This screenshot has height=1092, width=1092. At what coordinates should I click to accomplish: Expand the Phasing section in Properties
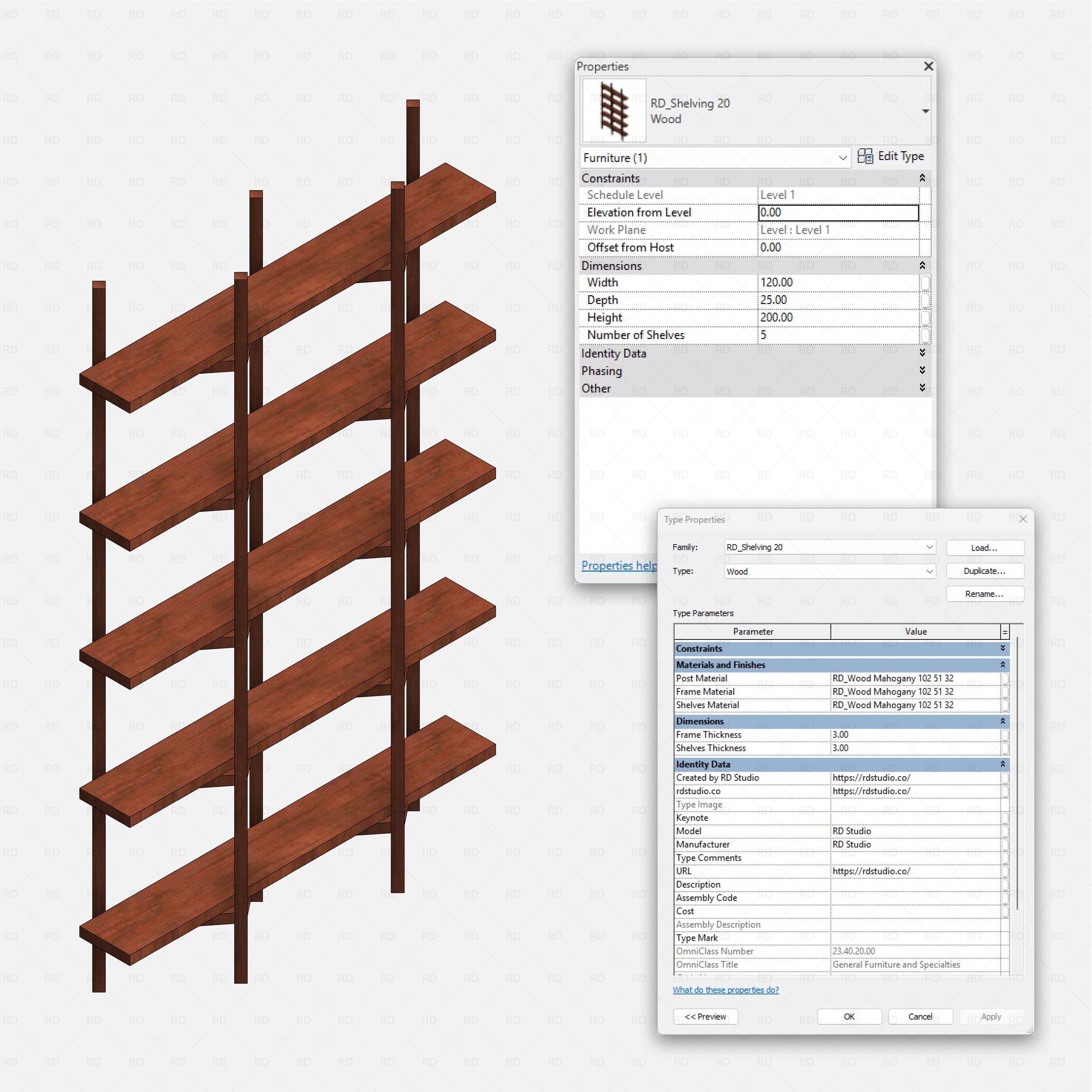922,371
